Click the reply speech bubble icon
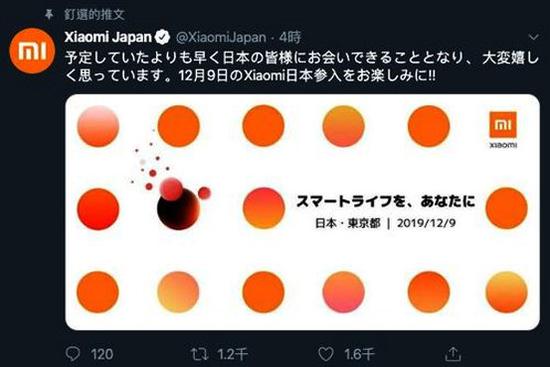 click(x=73, y=354)
